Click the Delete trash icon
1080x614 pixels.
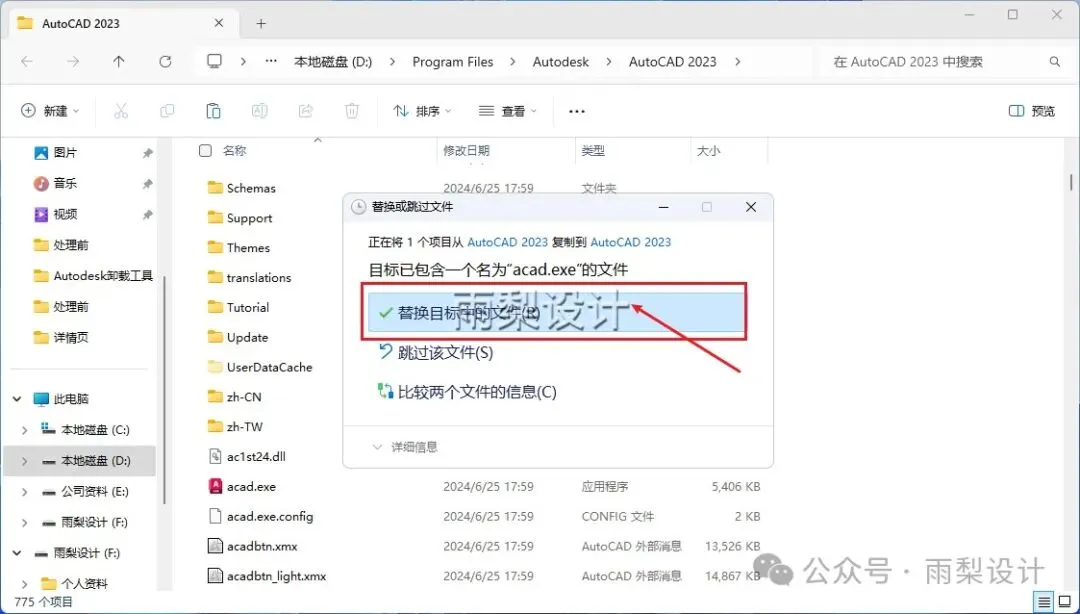[352, 111]
